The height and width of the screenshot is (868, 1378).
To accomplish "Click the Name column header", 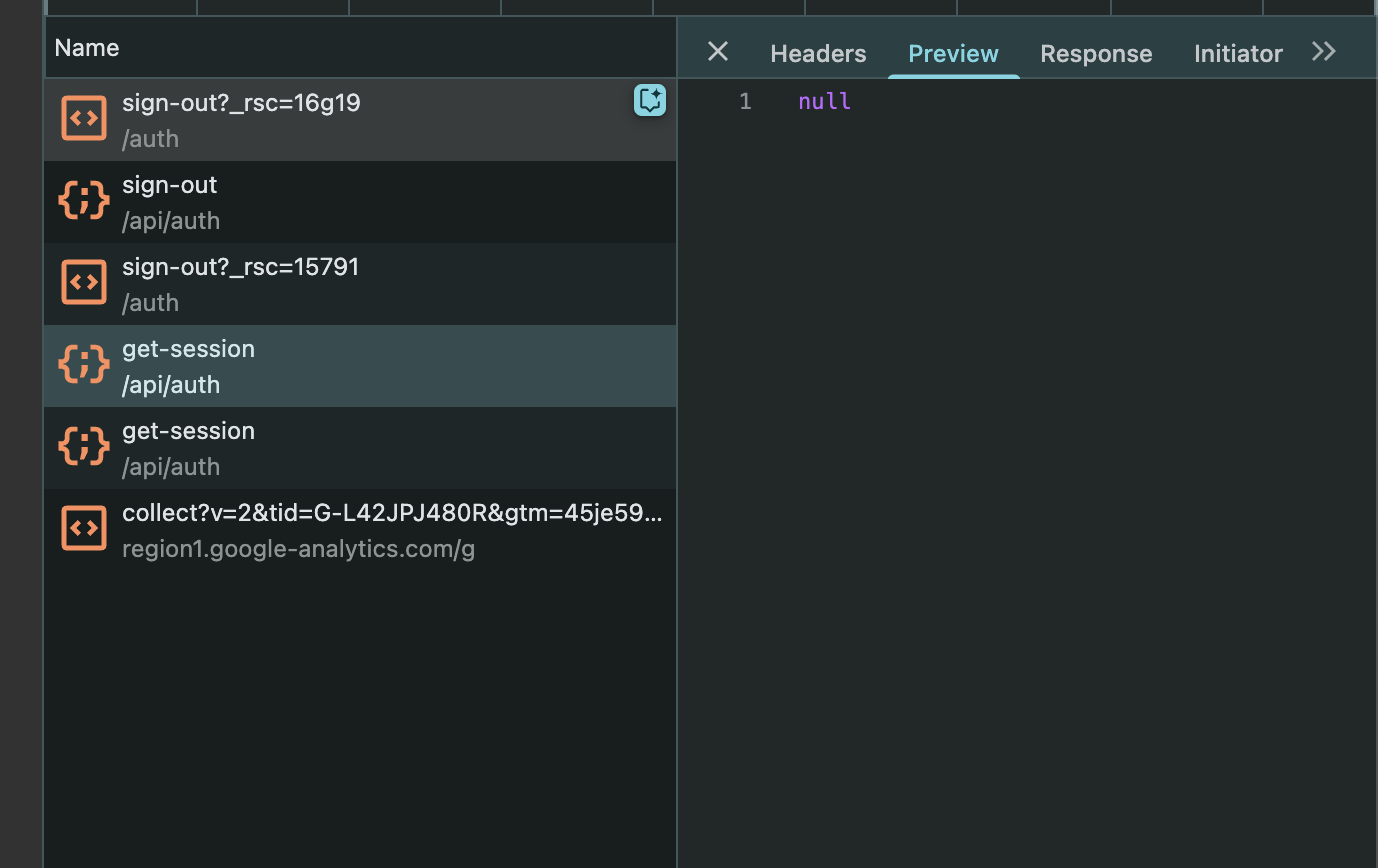I will click(x=87, y=48).
